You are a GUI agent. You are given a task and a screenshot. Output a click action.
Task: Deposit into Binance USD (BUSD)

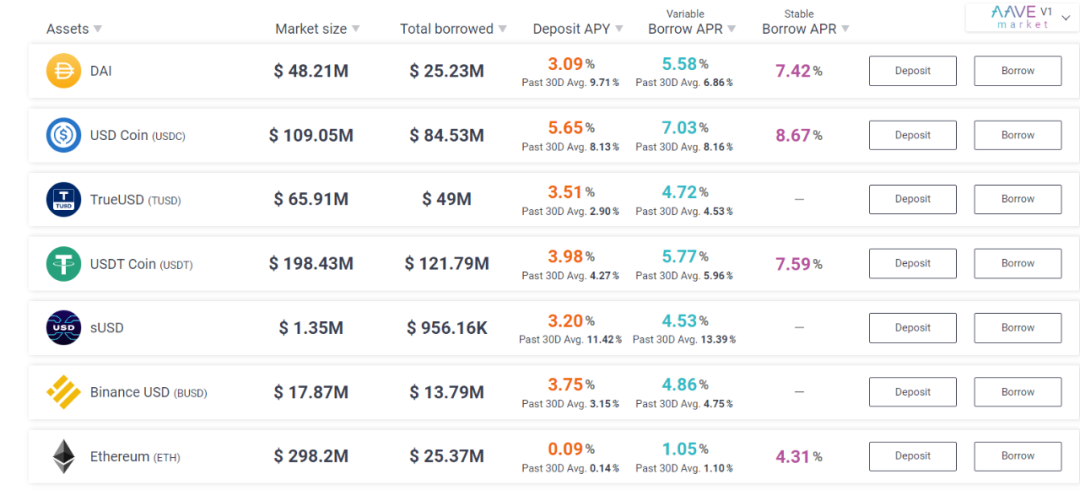[913, 392]
